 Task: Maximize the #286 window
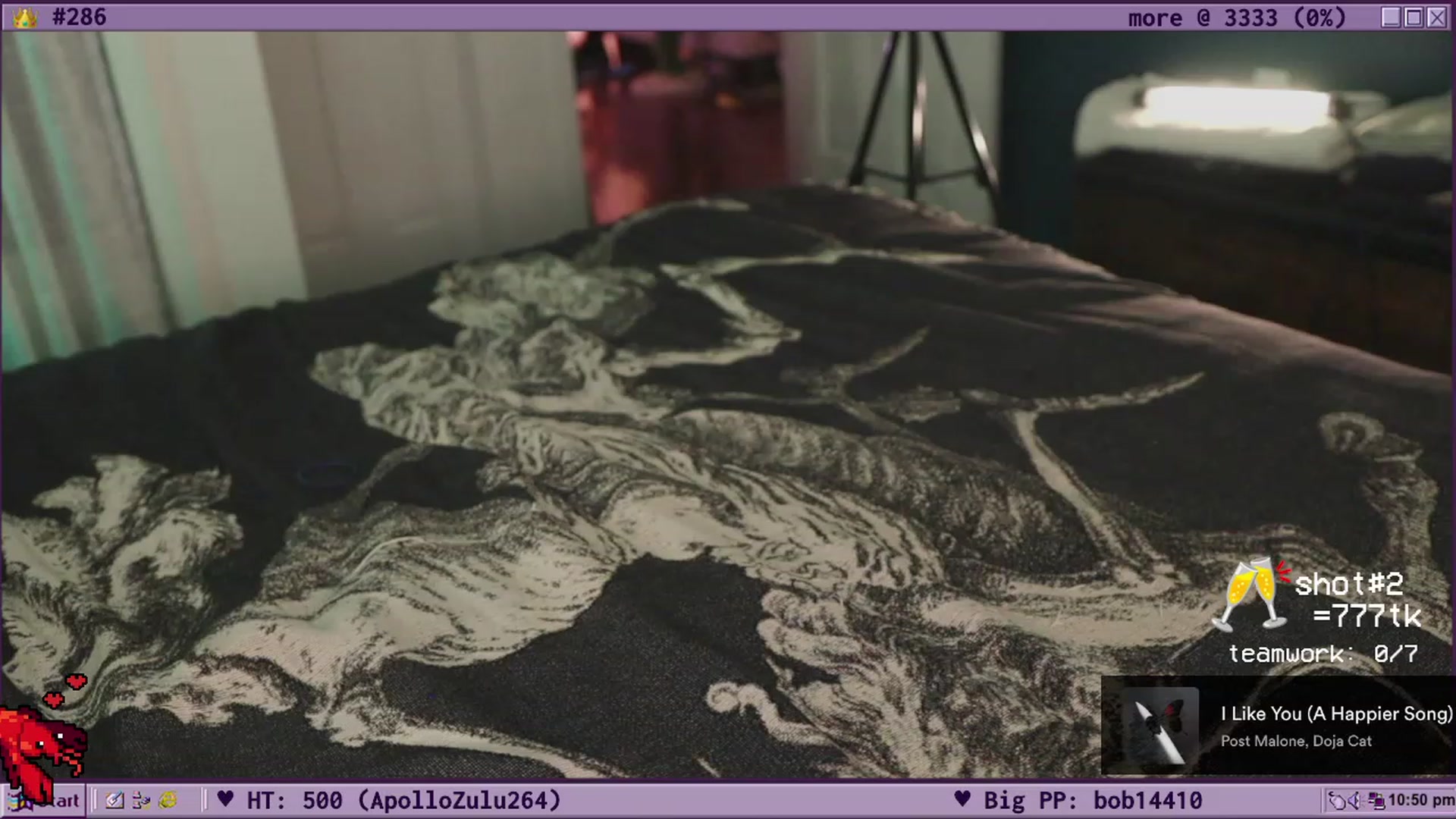1414,17
